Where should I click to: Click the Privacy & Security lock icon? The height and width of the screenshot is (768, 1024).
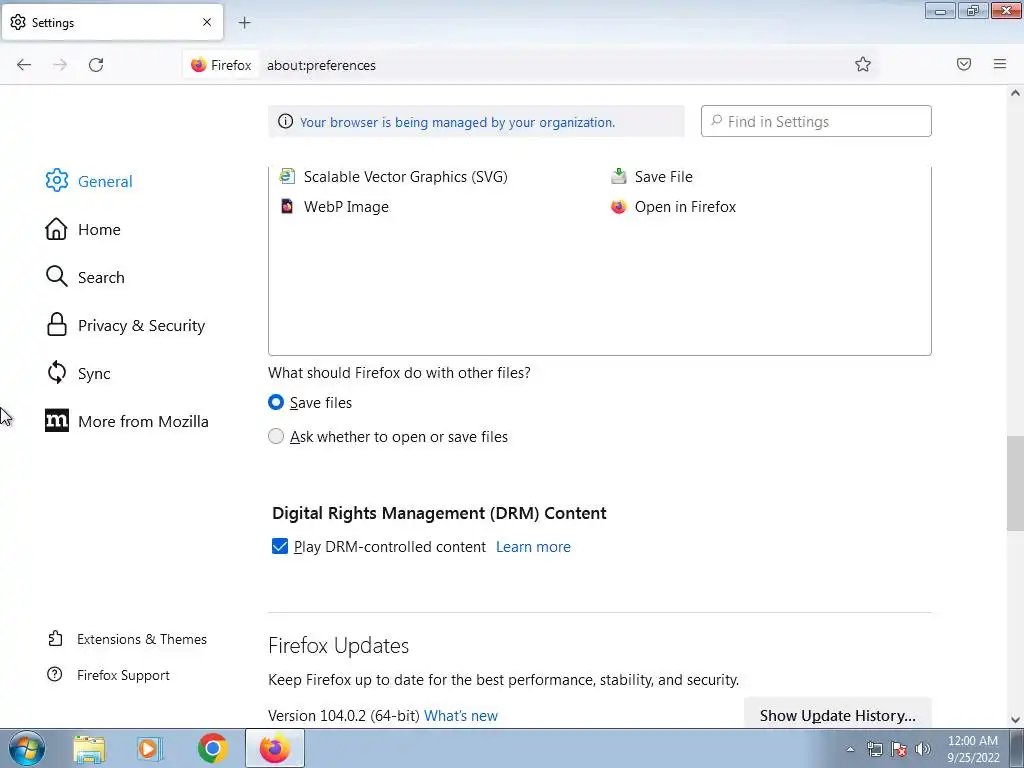56,325
